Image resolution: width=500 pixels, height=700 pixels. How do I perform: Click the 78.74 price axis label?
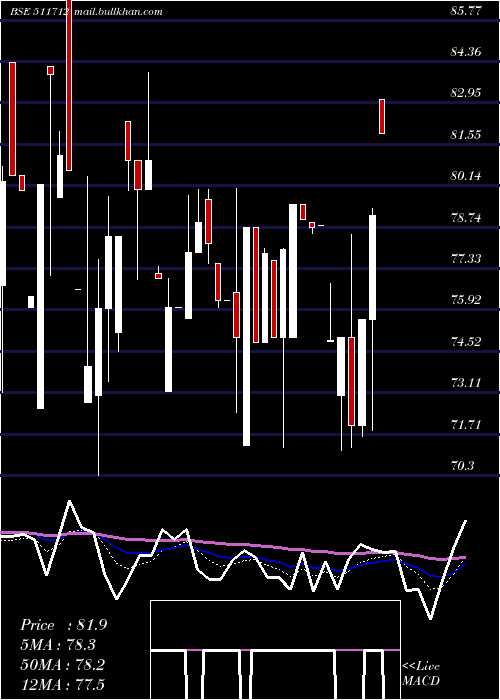466,218
